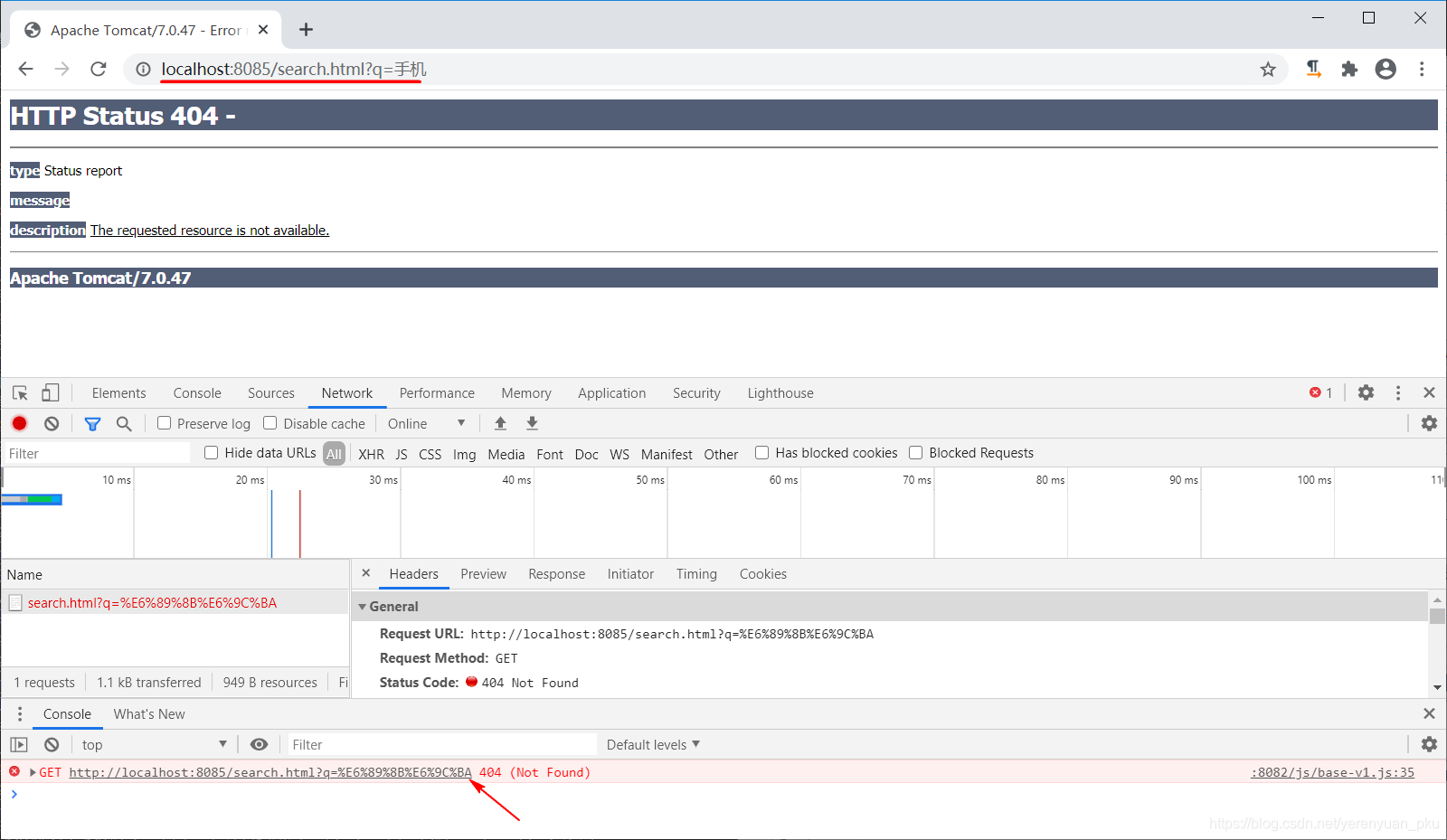The width and height of the screenshot is (1447, 840).
Task: Go back to the previous page
Action: point(25,69)
